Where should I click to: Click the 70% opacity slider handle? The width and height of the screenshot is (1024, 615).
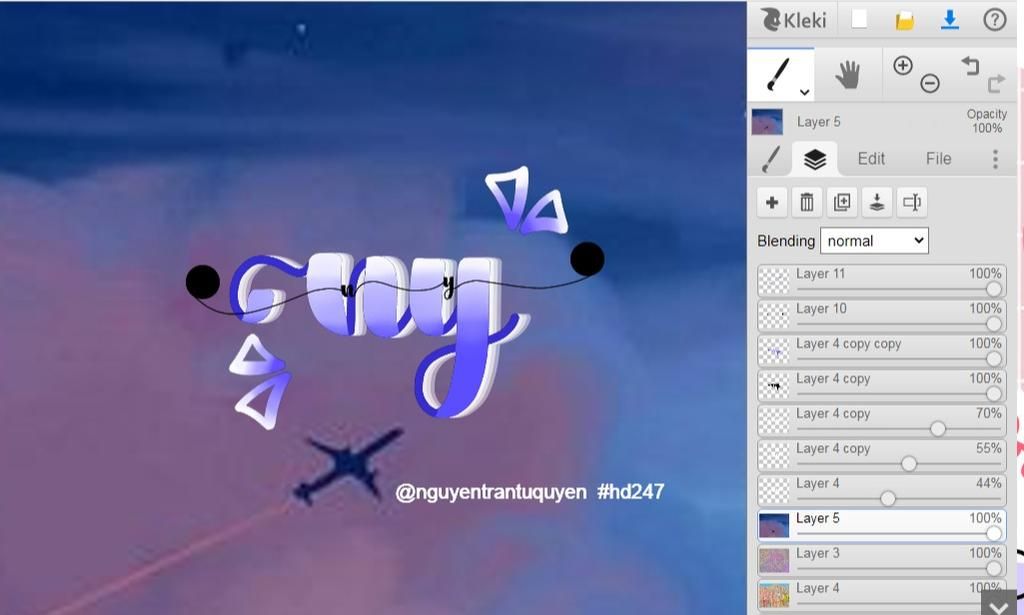[938, 428]
